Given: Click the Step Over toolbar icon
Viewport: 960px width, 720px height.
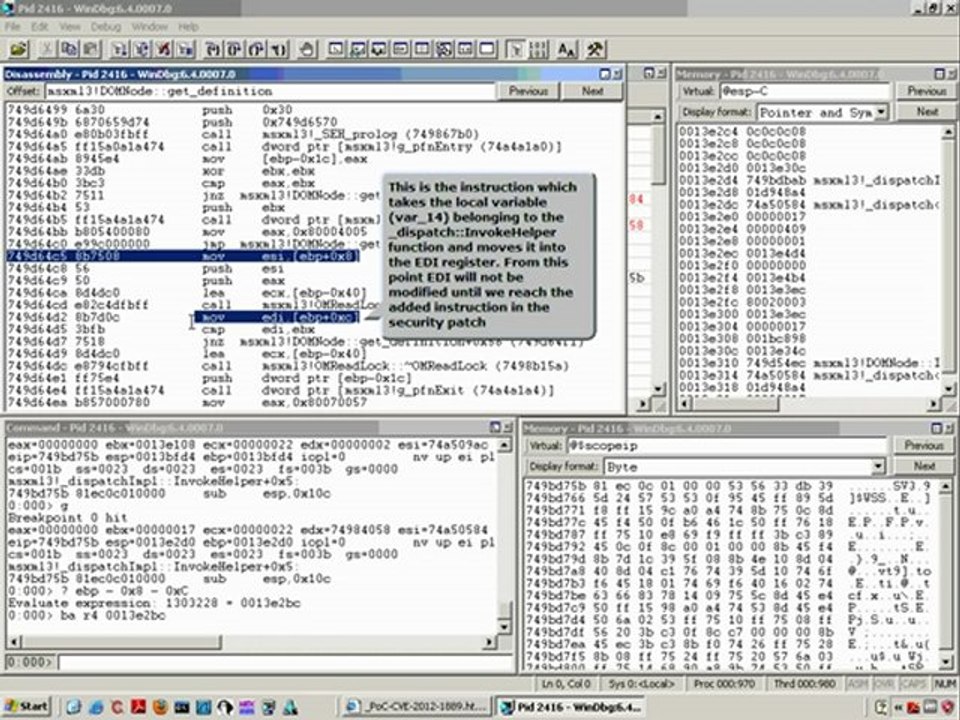Looking at the screenshot, I should tap(234, 50).
